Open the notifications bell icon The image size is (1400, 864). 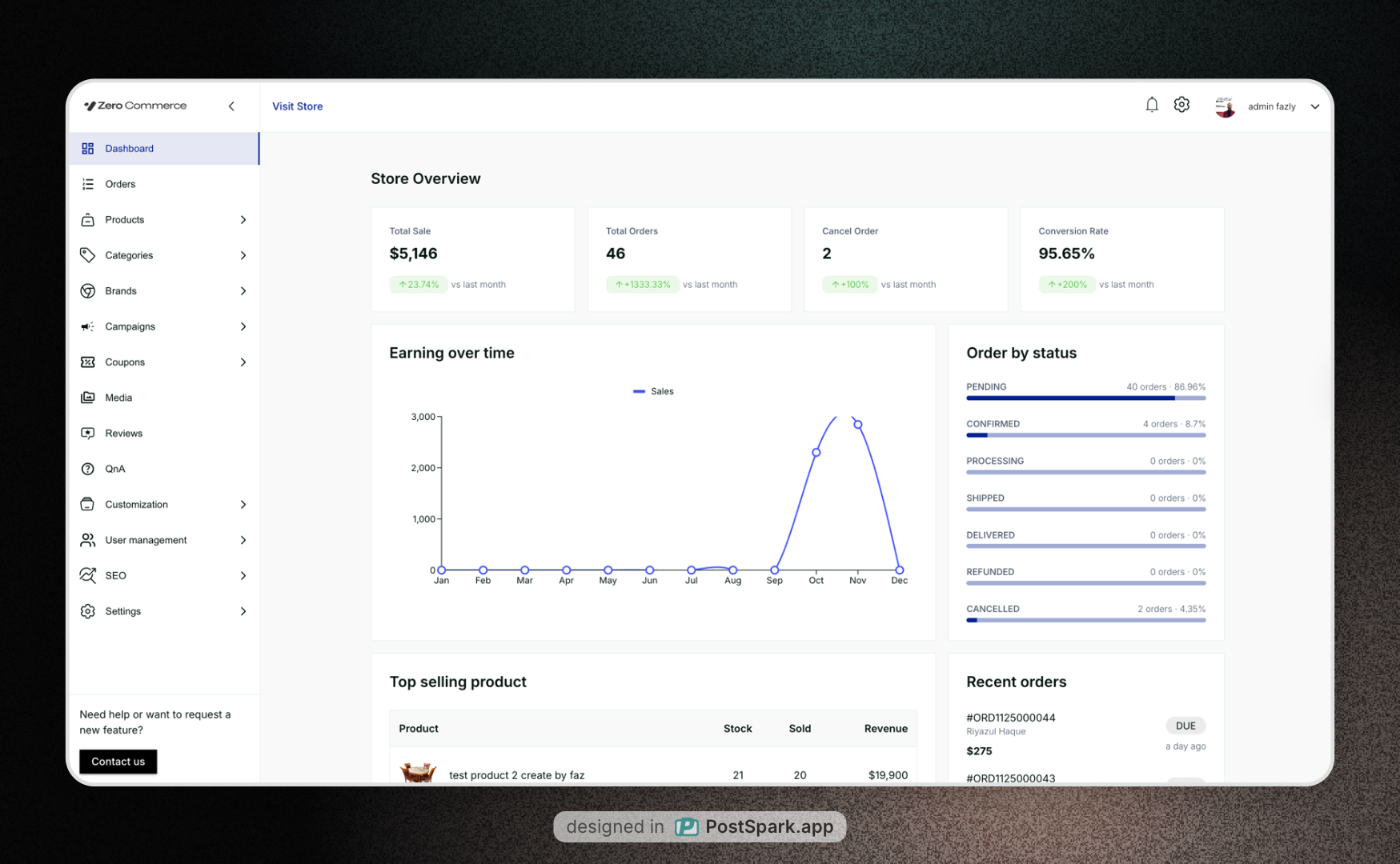[1152, 104]
